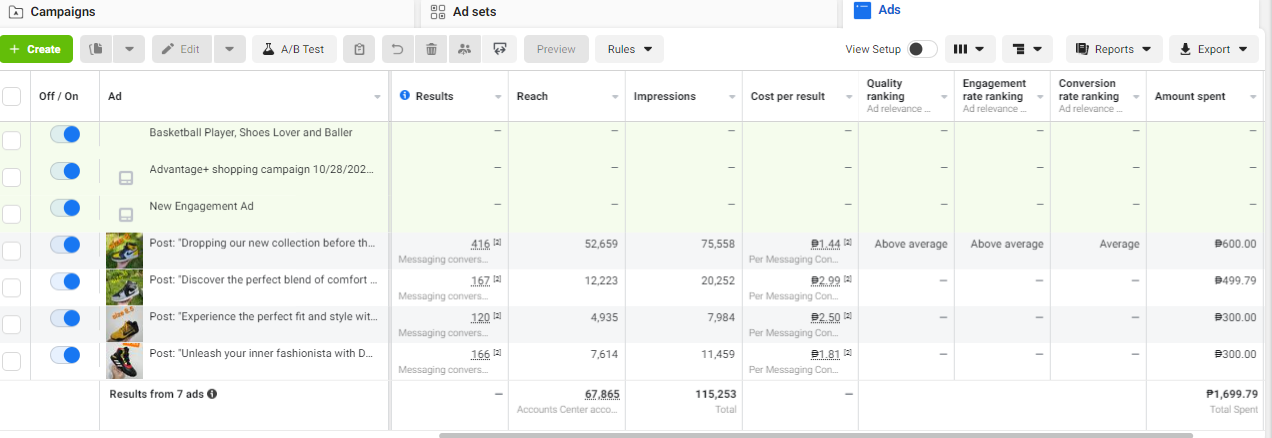Screen dimensions: 1272x438
Task: Click the Duplicate (copy) toolbar icon
Action: coord(98,49)
